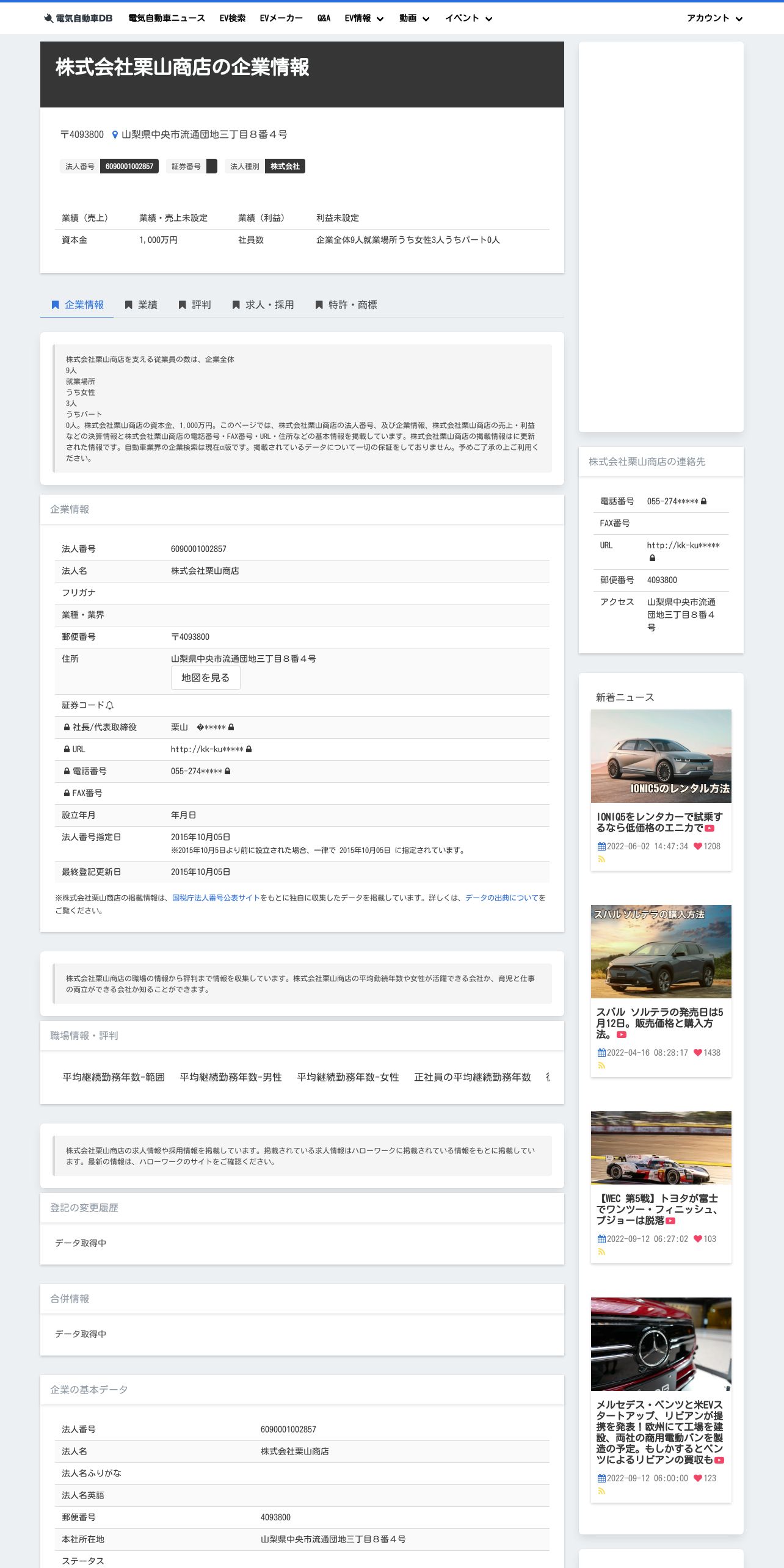Click the bookmark icon on 求人・採用 tab

point(236,305)
